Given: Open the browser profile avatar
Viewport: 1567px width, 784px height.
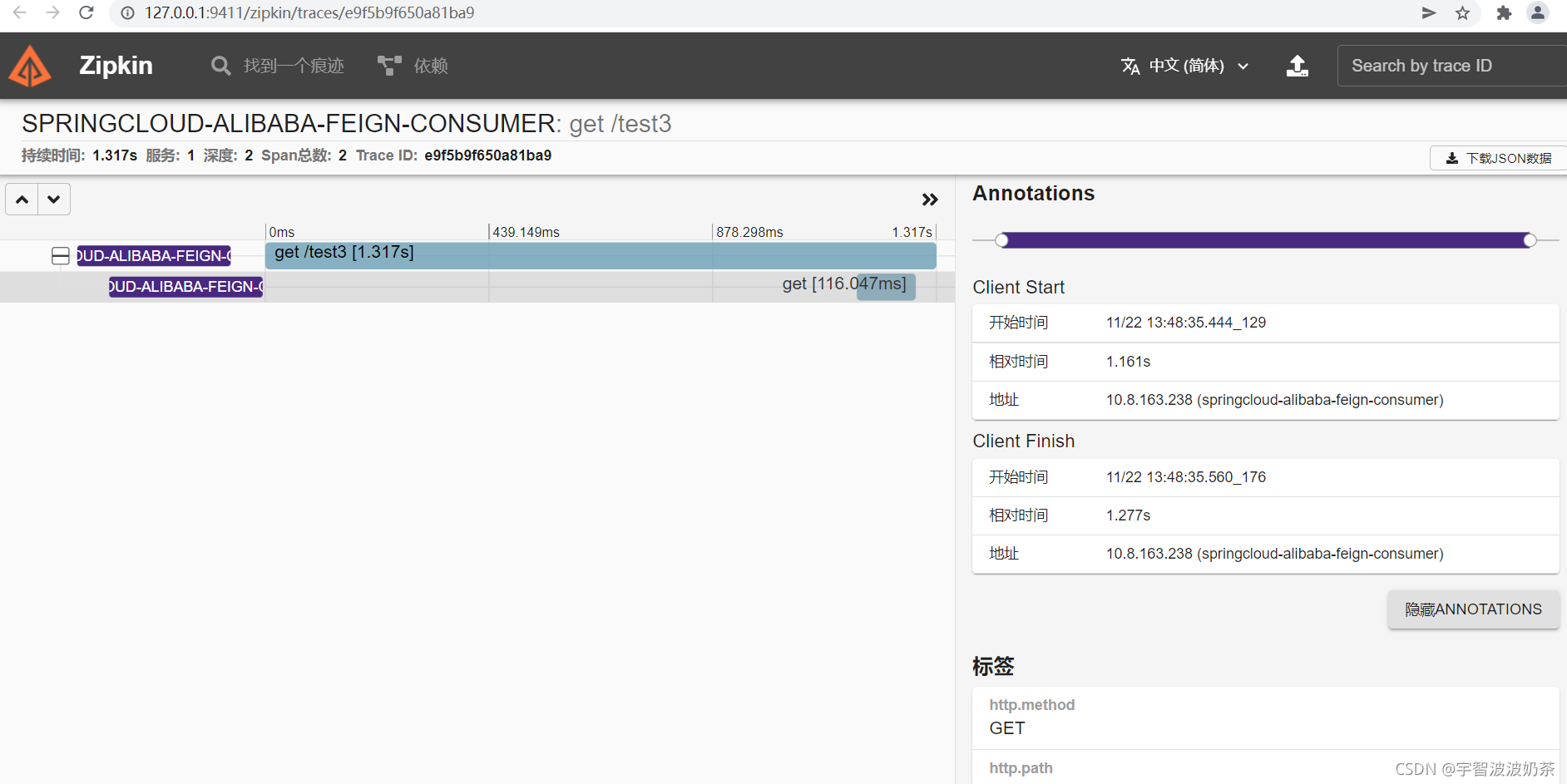Looking at the screenshot, I should [x=1538, y=12].
